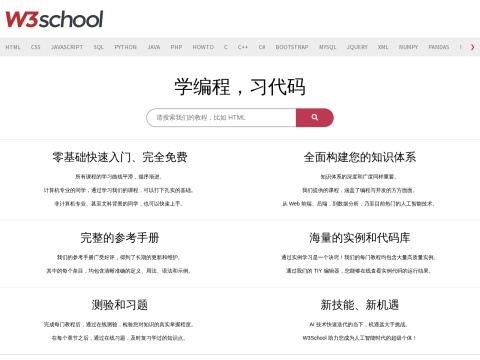Select MYSQL in the nav bar
This screenshot has height=360, width=480.
328,47
